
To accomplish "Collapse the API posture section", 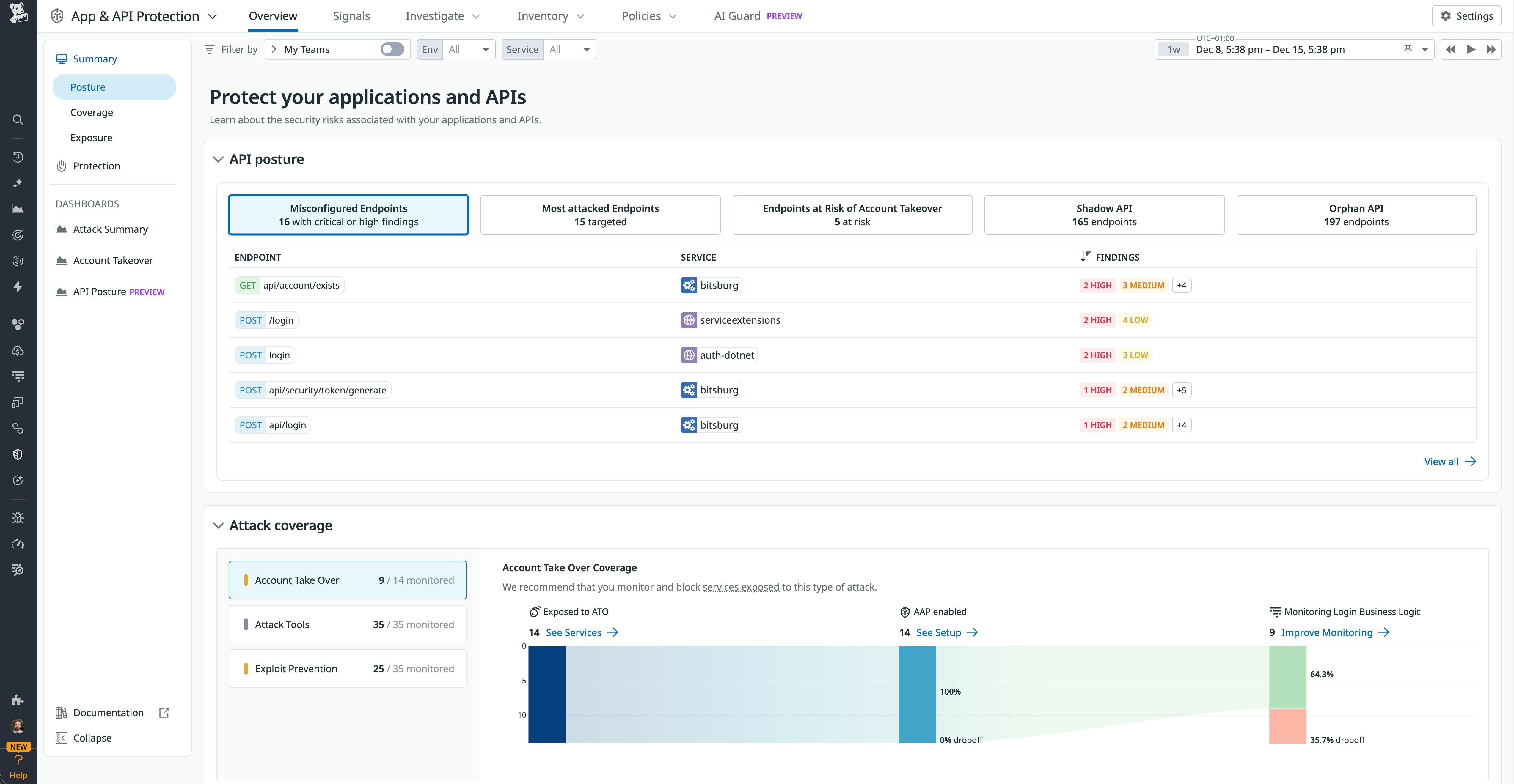I will [x=218, y=159].
